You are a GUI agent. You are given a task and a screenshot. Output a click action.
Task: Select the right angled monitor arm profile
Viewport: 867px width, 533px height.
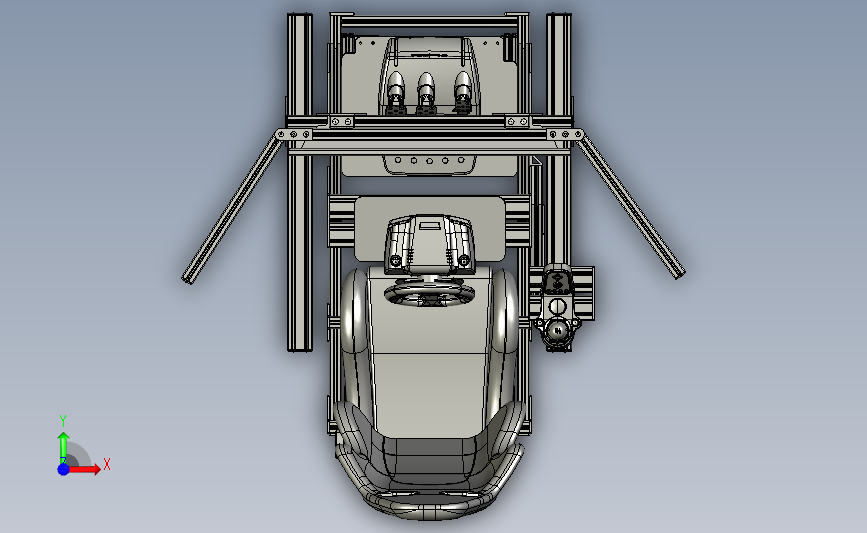tap(631, 207)
